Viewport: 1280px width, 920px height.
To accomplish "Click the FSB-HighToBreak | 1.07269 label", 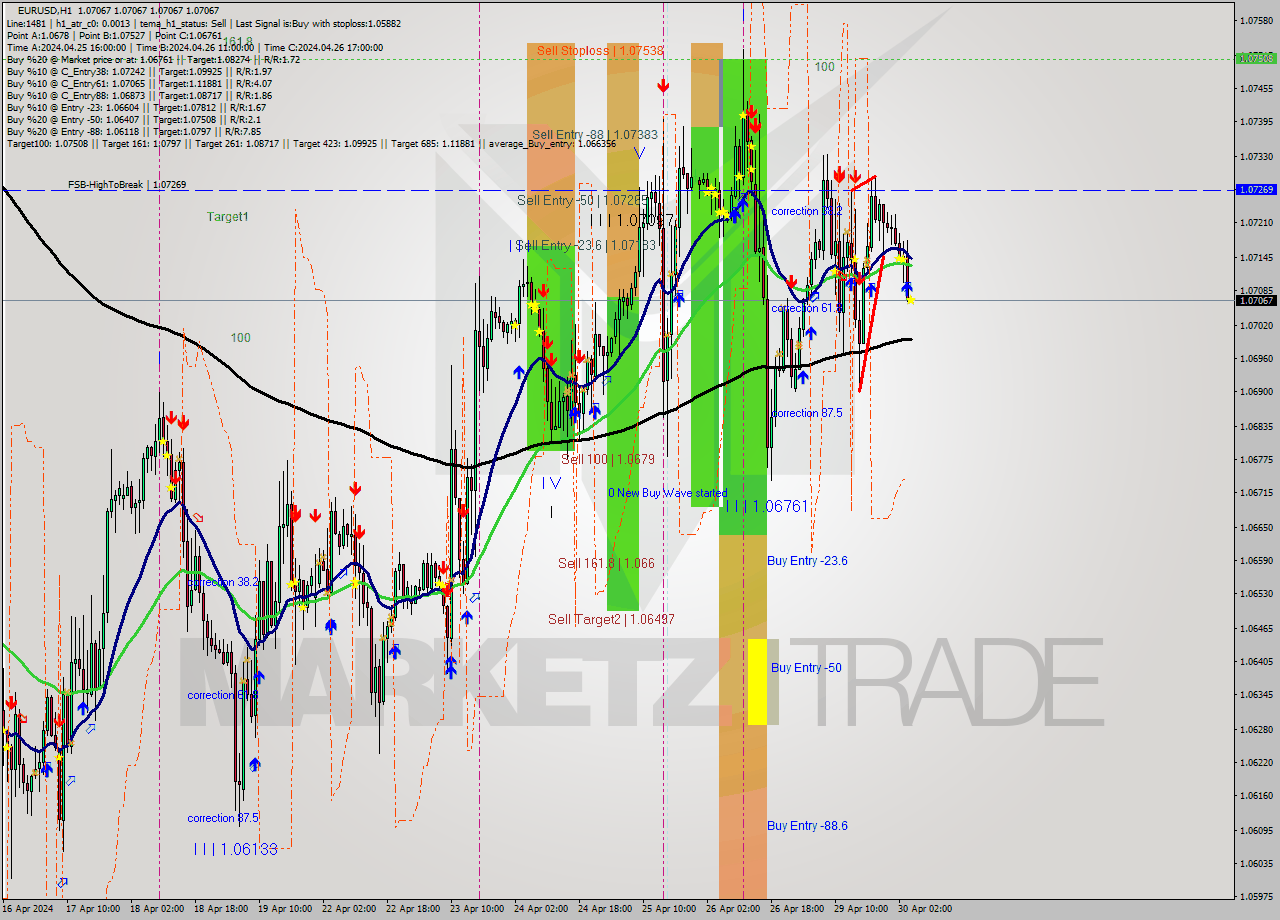I will (127, 185).
